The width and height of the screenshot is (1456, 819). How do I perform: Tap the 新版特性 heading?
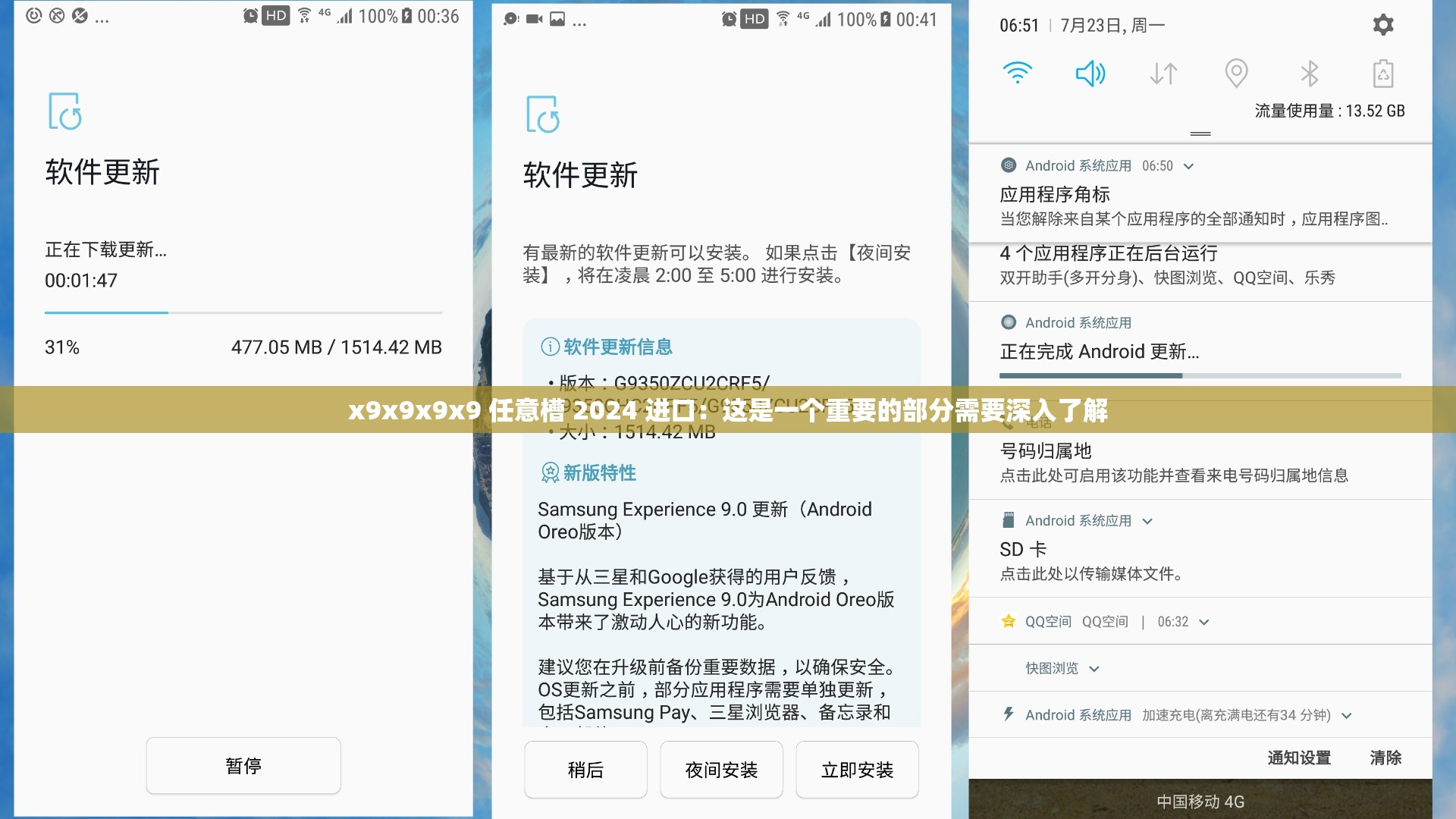pos(599,472)
